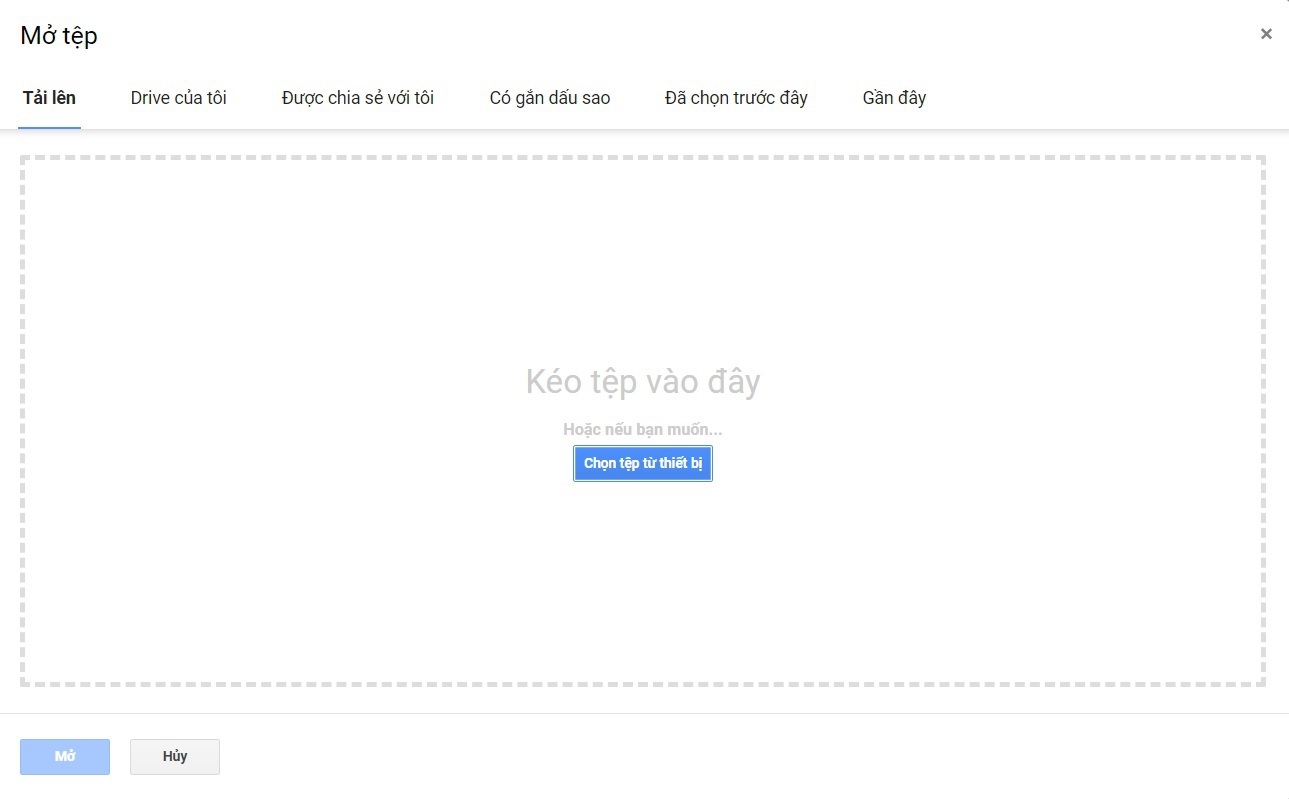The image size is (1289, 799).
Task: Click the Kéo tệp vào đây heading
Action: coord(642,382)
